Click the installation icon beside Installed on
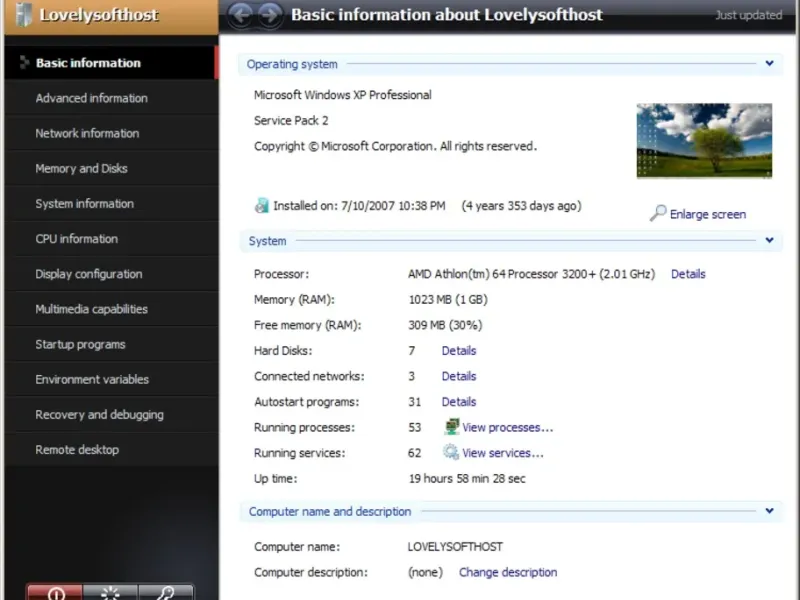Image resolution: width=800 pixels, height=600 pixels. tap(261, 205)
